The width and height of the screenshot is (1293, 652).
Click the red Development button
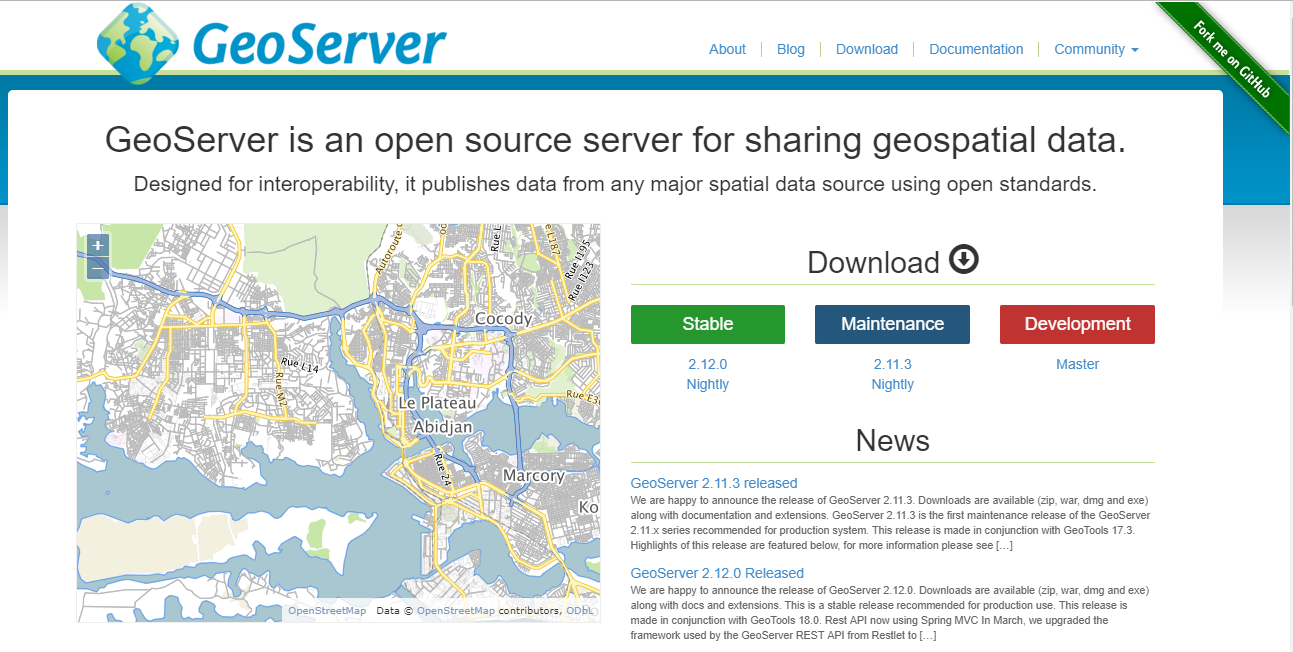pyautogui.click(x=1077, y=324)
